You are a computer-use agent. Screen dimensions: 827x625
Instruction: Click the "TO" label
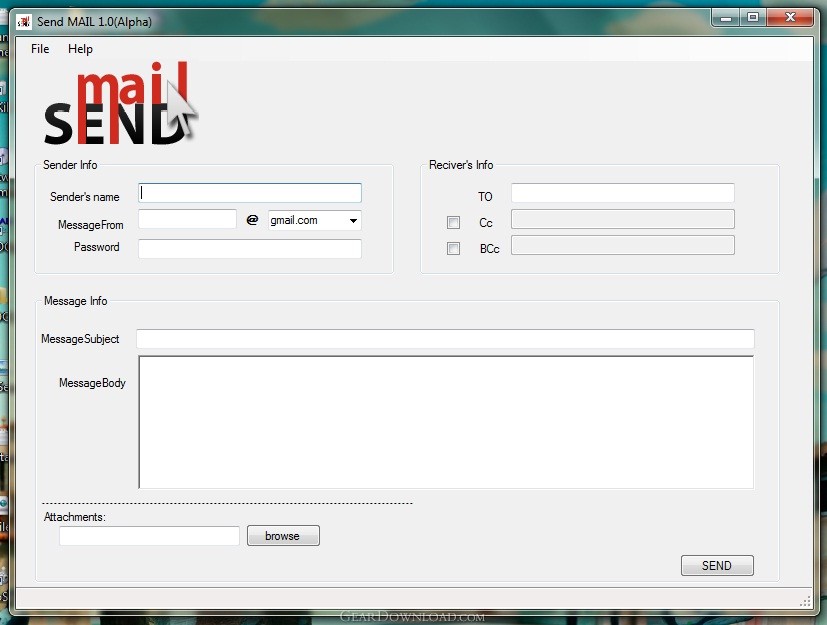point(485,197)
